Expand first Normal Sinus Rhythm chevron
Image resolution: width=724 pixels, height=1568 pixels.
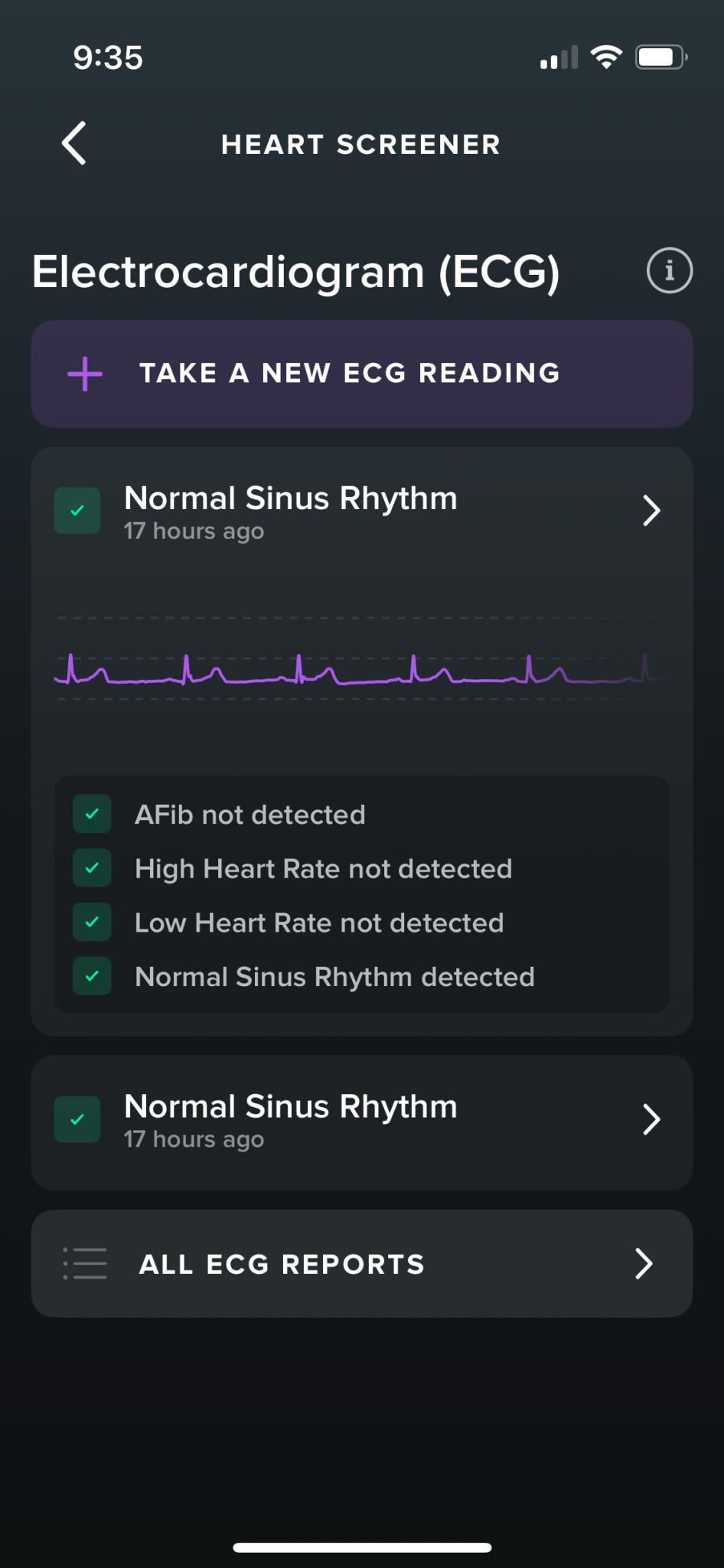(651, 511)
